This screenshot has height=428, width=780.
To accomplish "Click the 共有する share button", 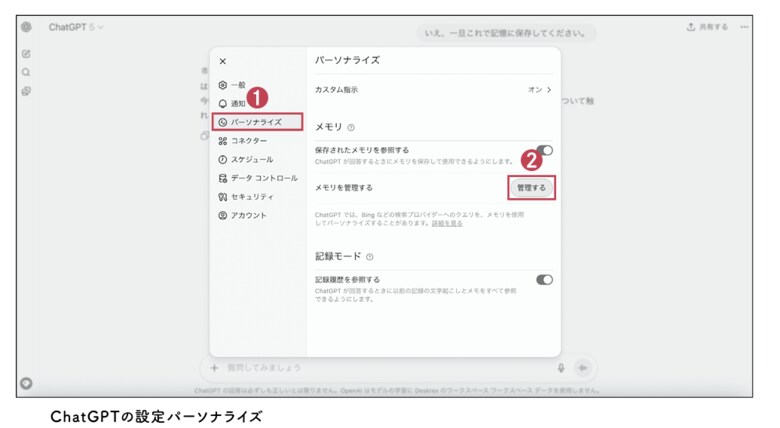I will (707, 27).
